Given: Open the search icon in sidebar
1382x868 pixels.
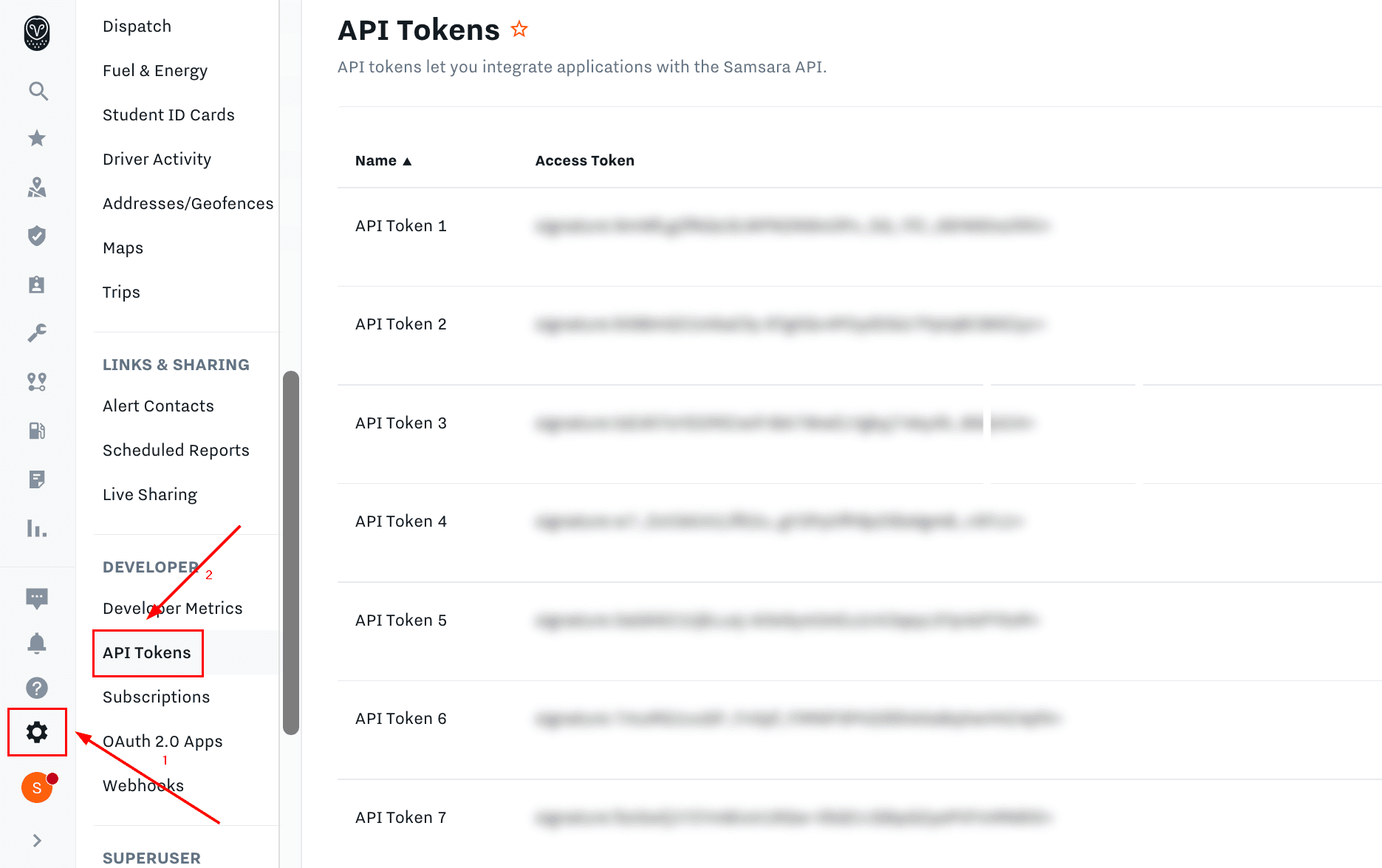Looking at the screenshot, I should coord(38,91).
